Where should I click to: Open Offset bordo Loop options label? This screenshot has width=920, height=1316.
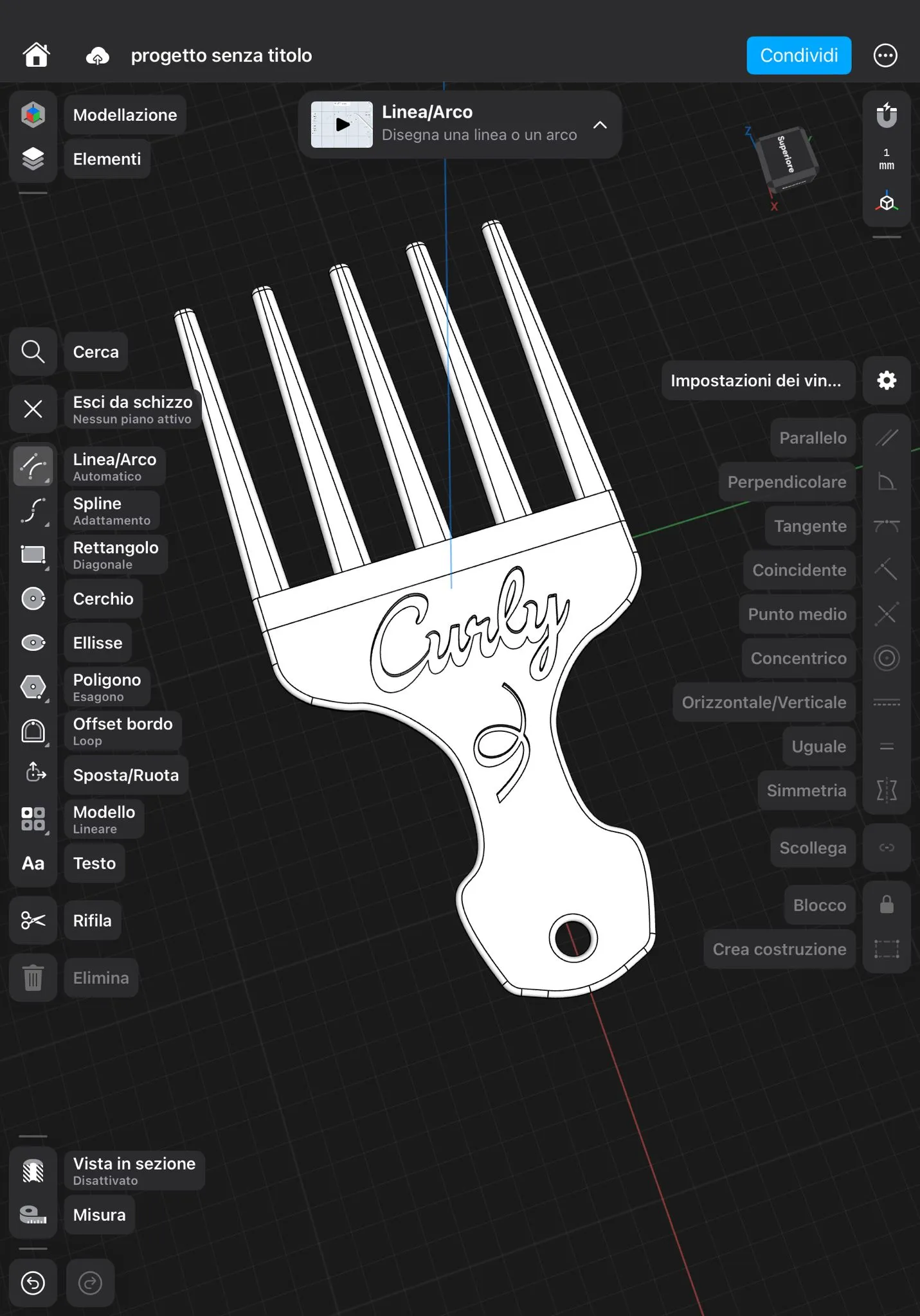(123, 731)
